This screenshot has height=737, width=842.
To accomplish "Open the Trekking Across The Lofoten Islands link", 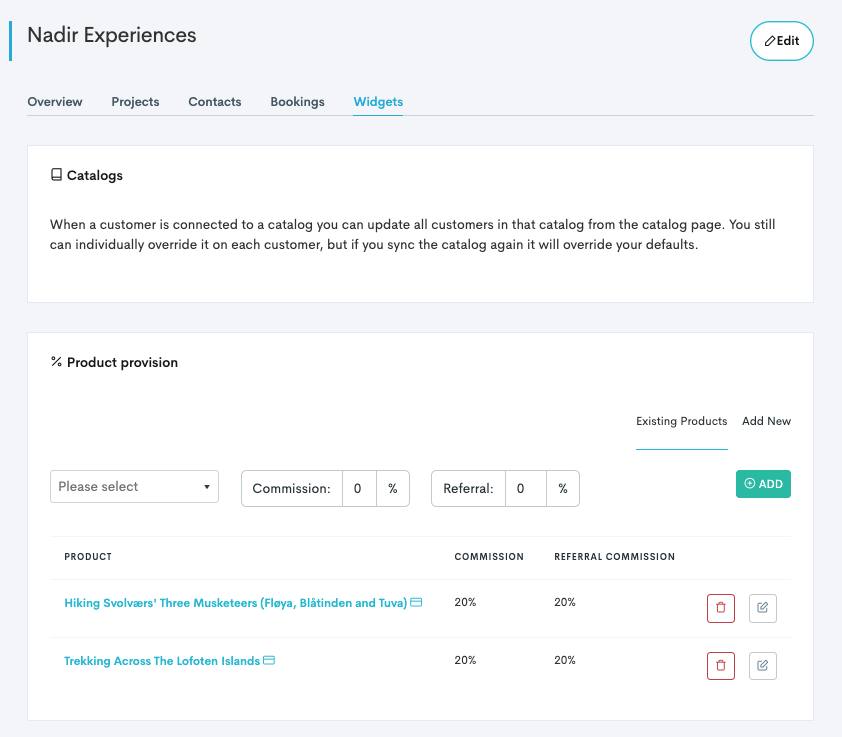I will click(161, 661).
